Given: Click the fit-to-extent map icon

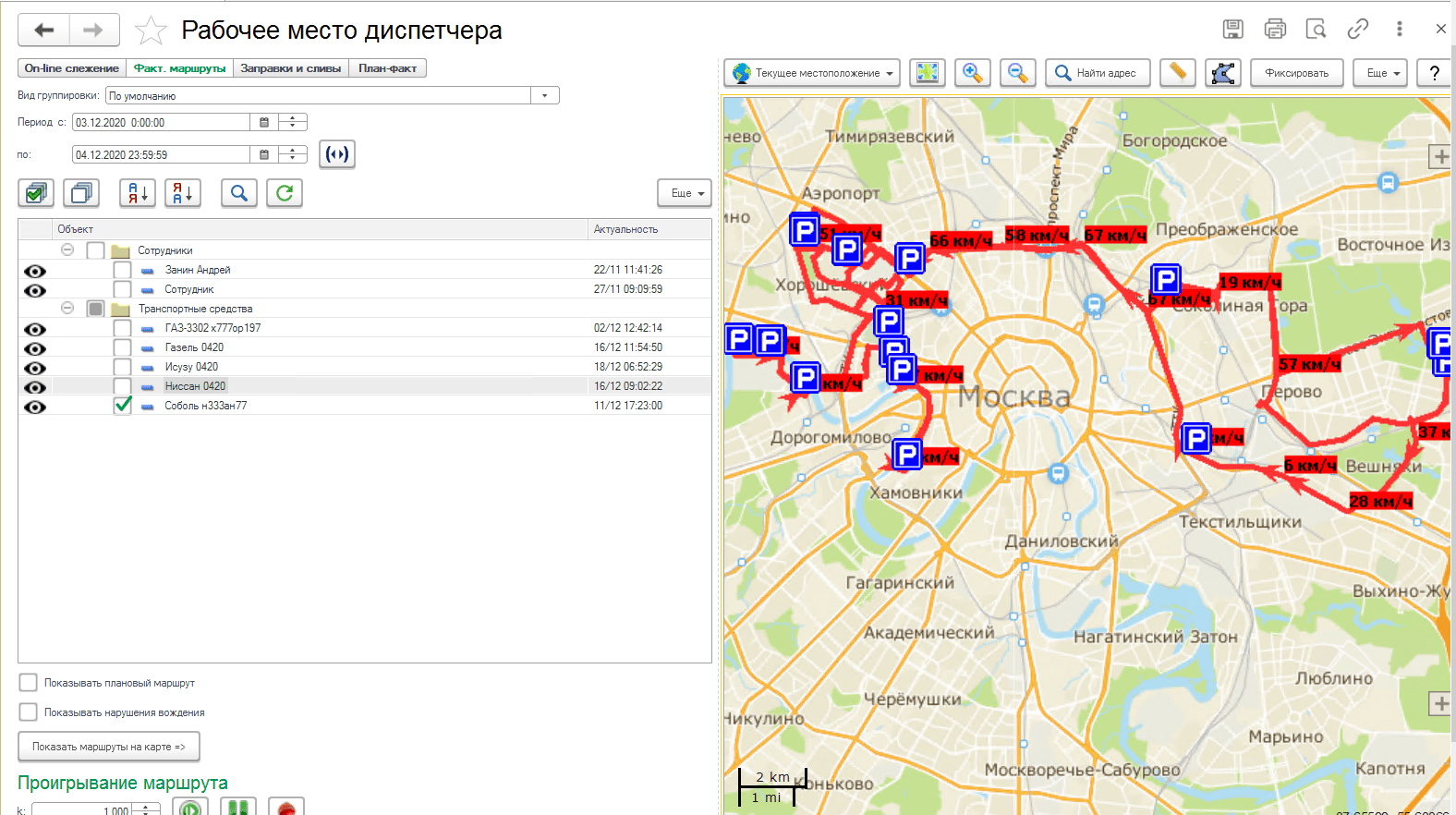Looking at the screenshot, I should [x=928, y=73].
